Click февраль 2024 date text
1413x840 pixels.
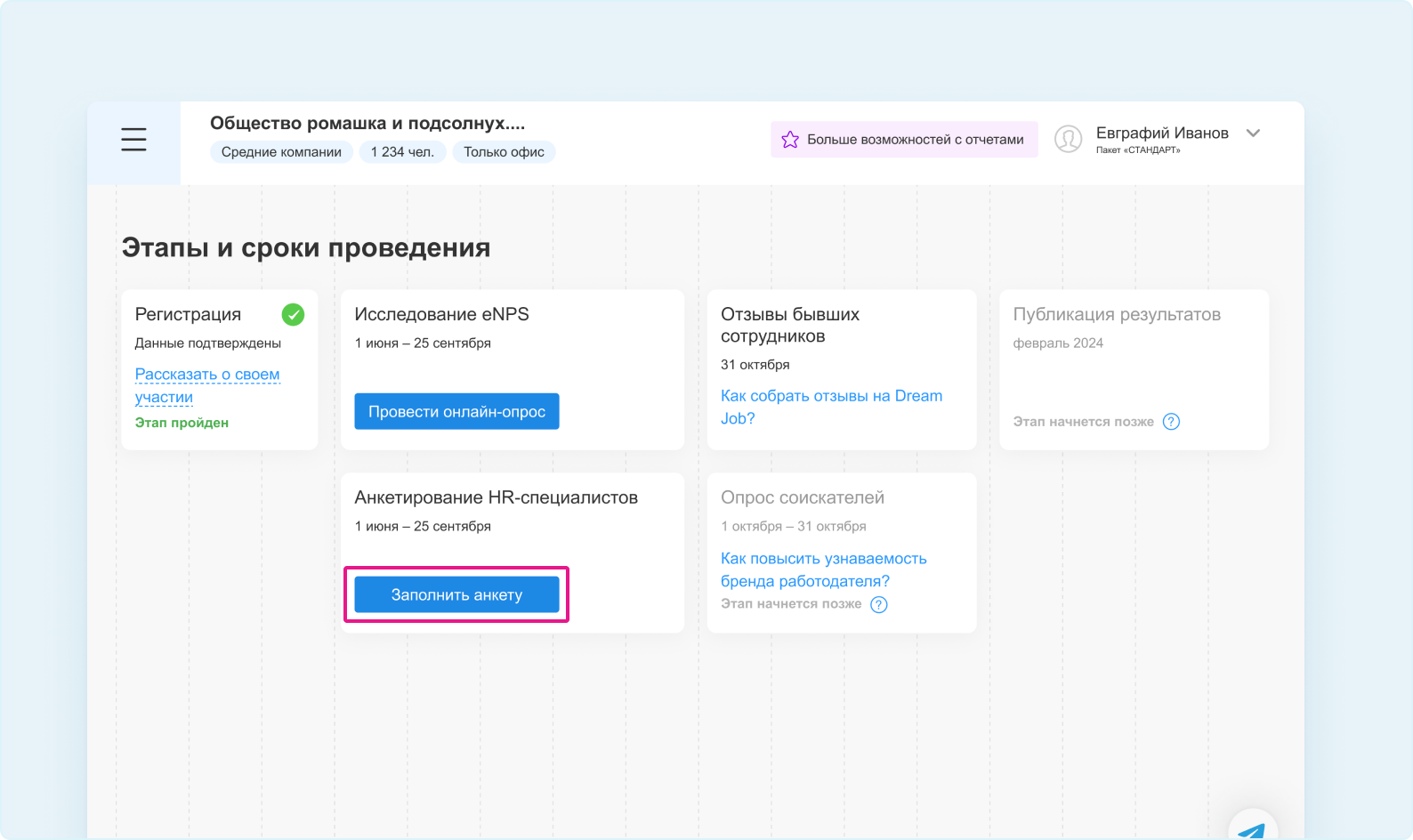pyautogui.click(x=1058, y=343)
